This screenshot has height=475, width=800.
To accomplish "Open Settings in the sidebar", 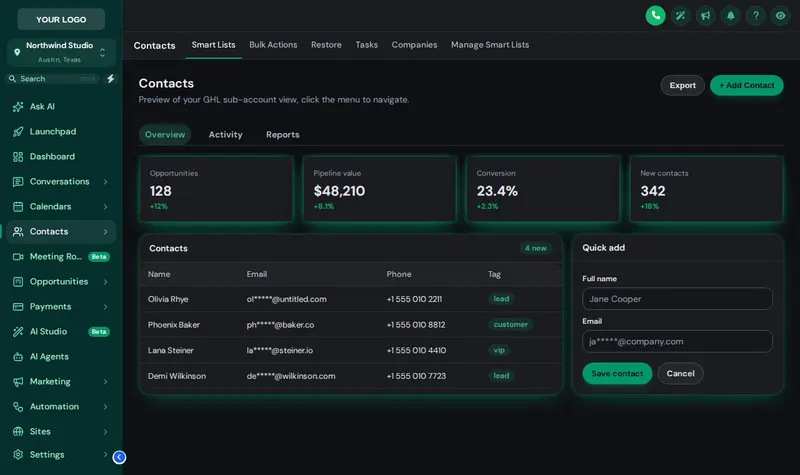I will click(x=61, y=454).
